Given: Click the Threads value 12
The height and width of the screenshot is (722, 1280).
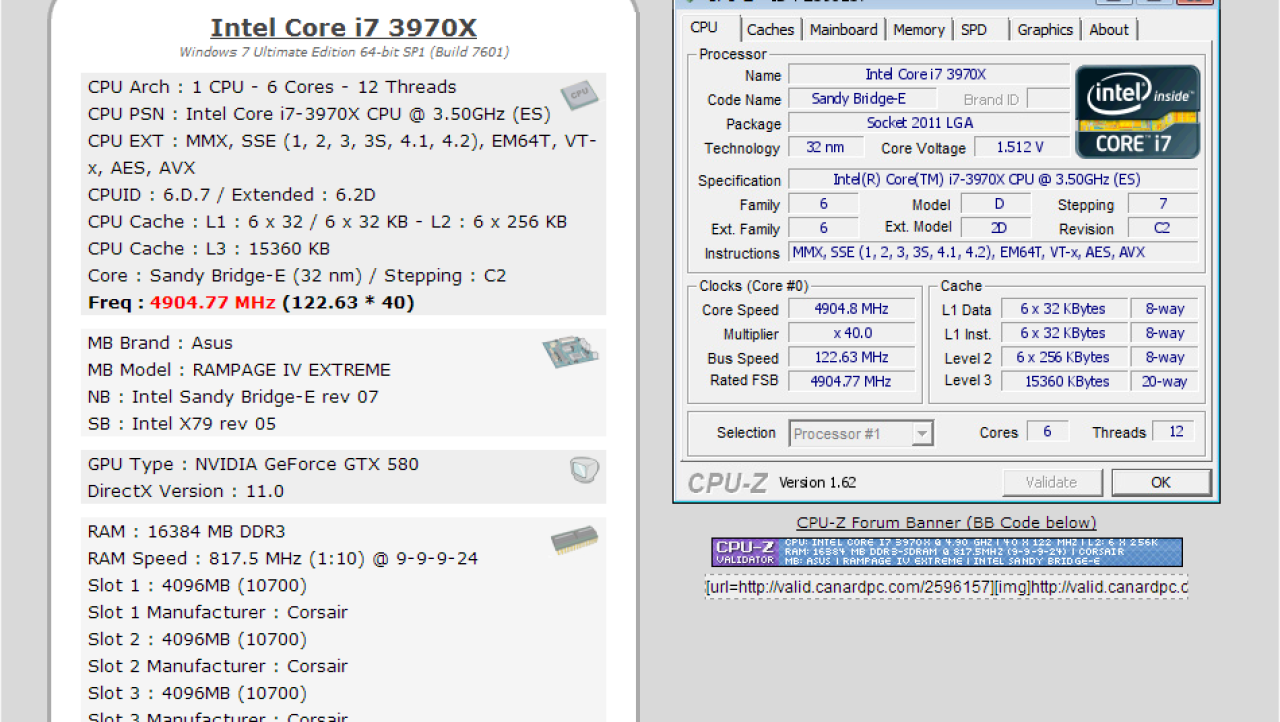Looking at the screenshot, I should (1175, 431).
